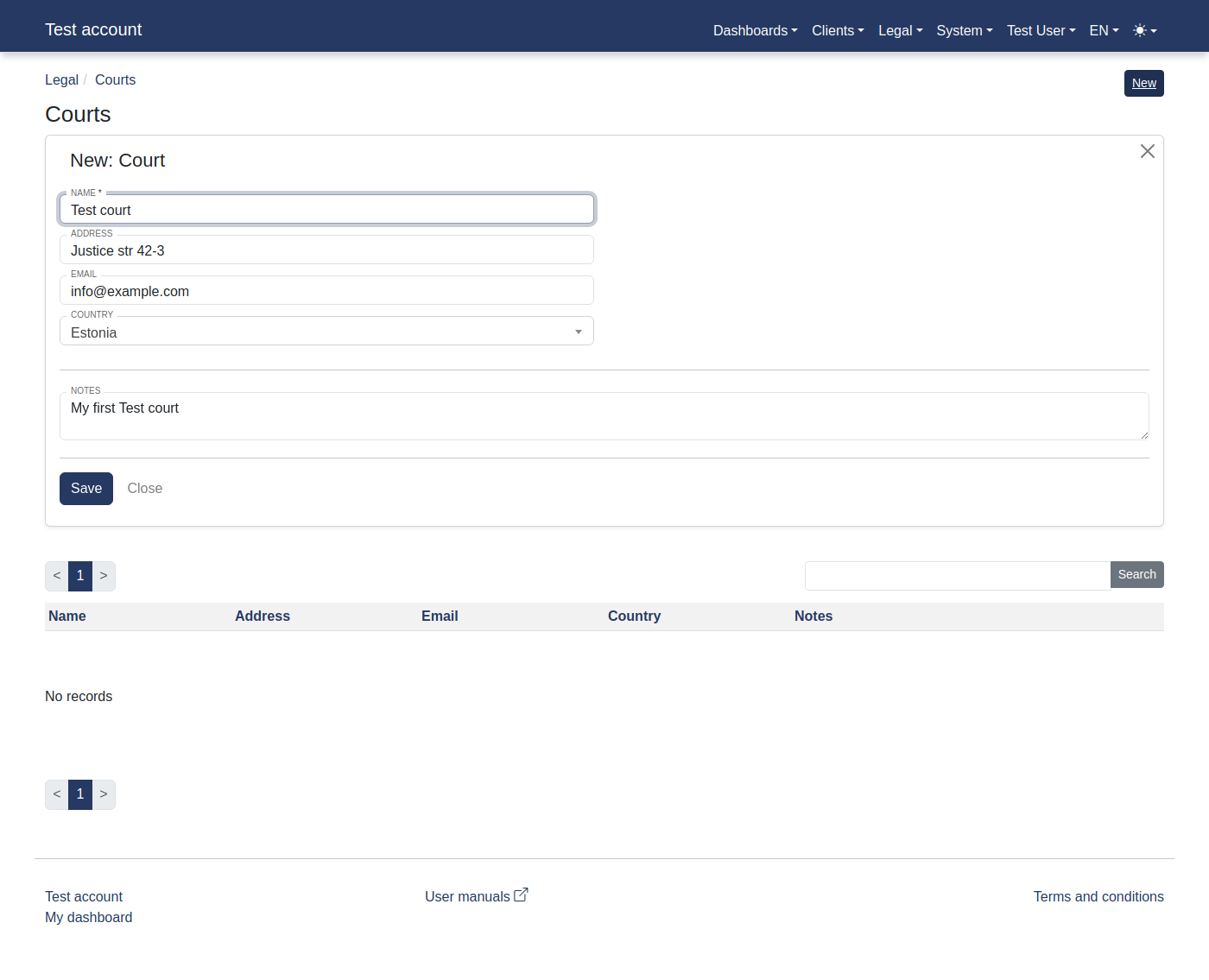Open the EN language dropdown

[1103, 30]
